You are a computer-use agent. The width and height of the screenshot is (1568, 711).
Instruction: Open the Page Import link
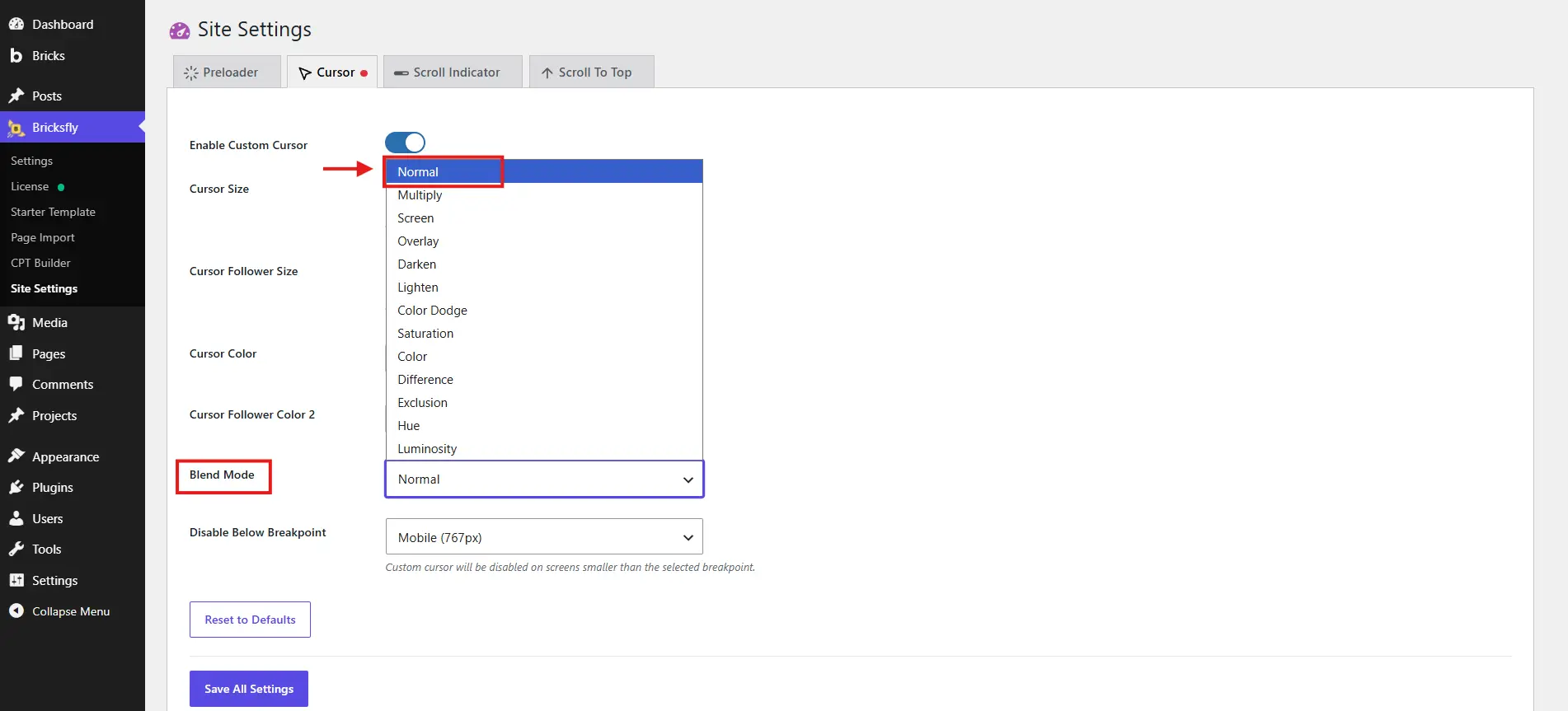tap(43, 237)
